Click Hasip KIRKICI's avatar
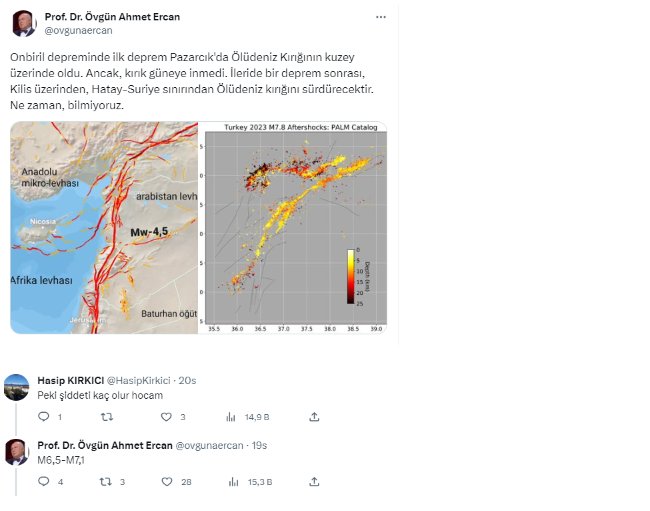This screenshot has height=511, width=650. point(17,387)
